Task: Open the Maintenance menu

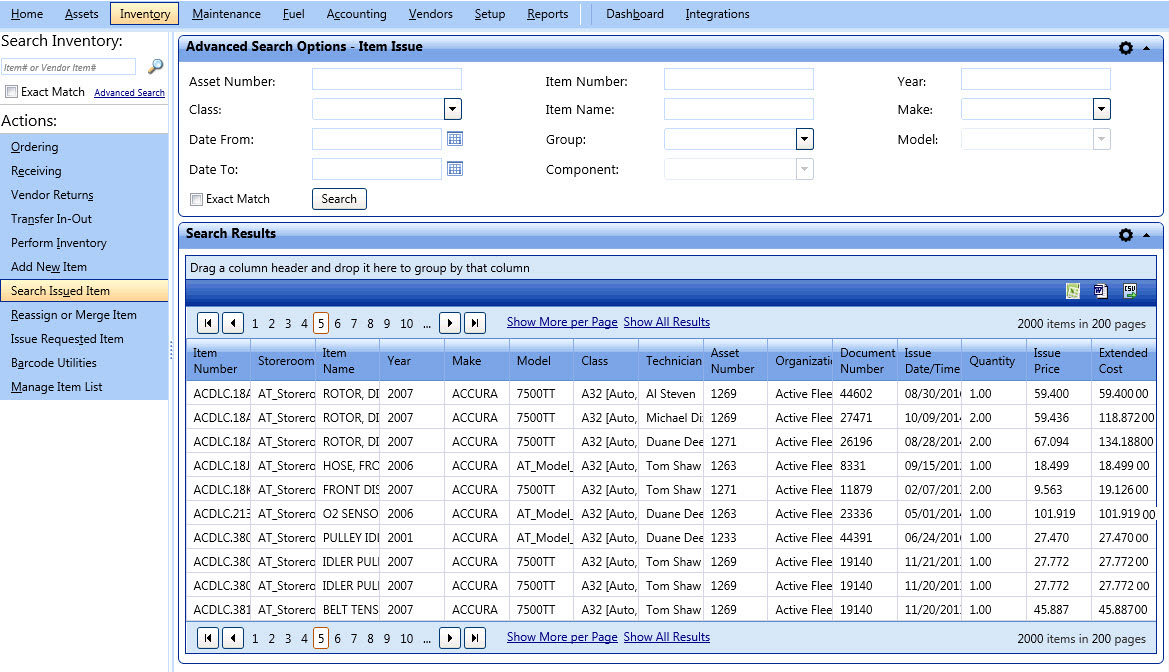Action: pos(226,14)
